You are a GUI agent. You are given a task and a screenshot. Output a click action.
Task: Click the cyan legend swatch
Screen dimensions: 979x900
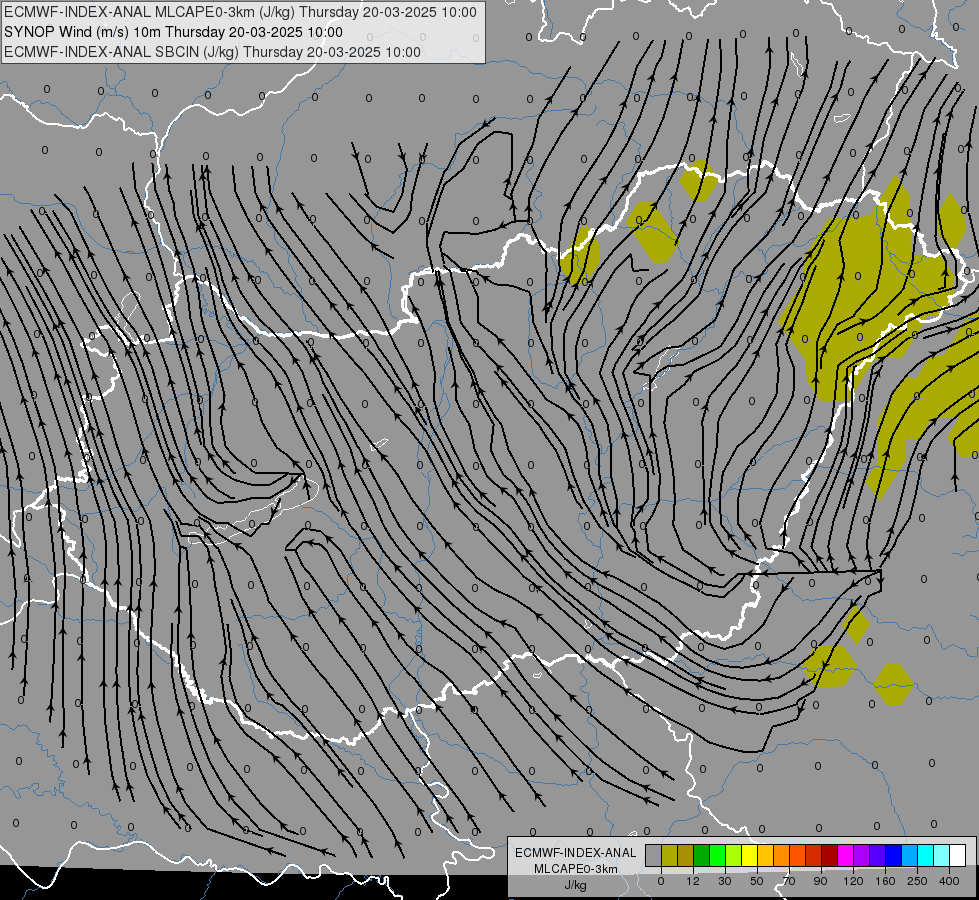point(925,855)
